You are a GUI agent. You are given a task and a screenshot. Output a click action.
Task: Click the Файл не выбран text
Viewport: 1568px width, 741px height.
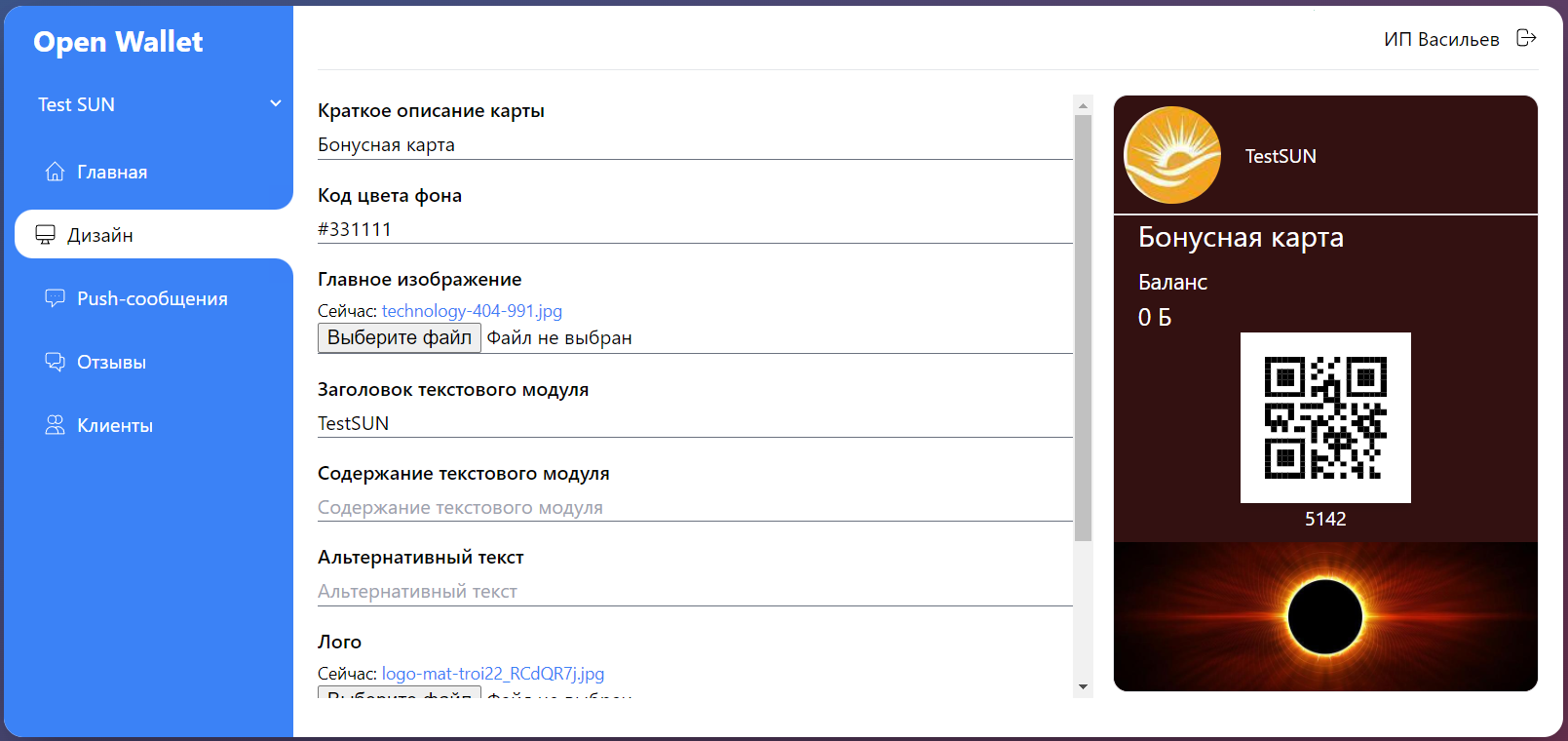[559, 338]
